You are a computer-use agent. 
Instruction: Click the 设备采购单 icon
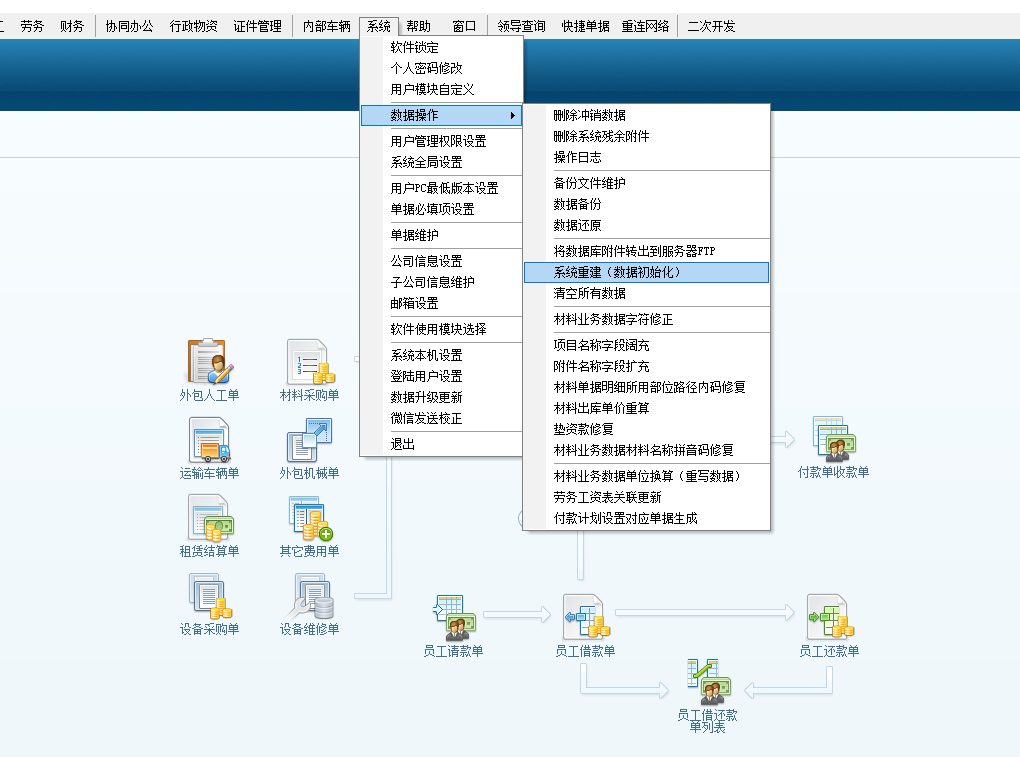click(x=209, y=596)
